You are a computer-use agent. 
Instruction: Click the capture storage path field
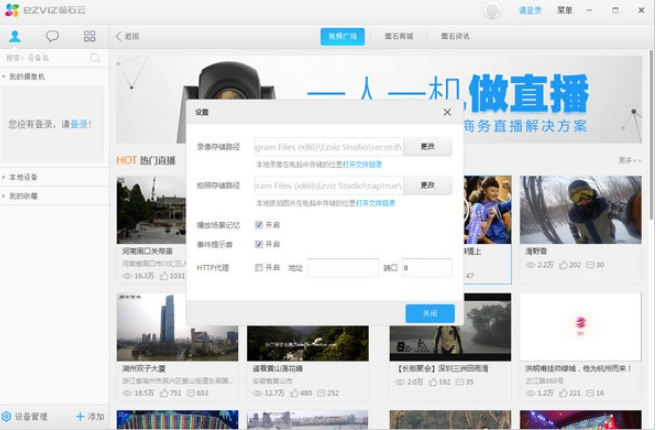pos(329,185)
